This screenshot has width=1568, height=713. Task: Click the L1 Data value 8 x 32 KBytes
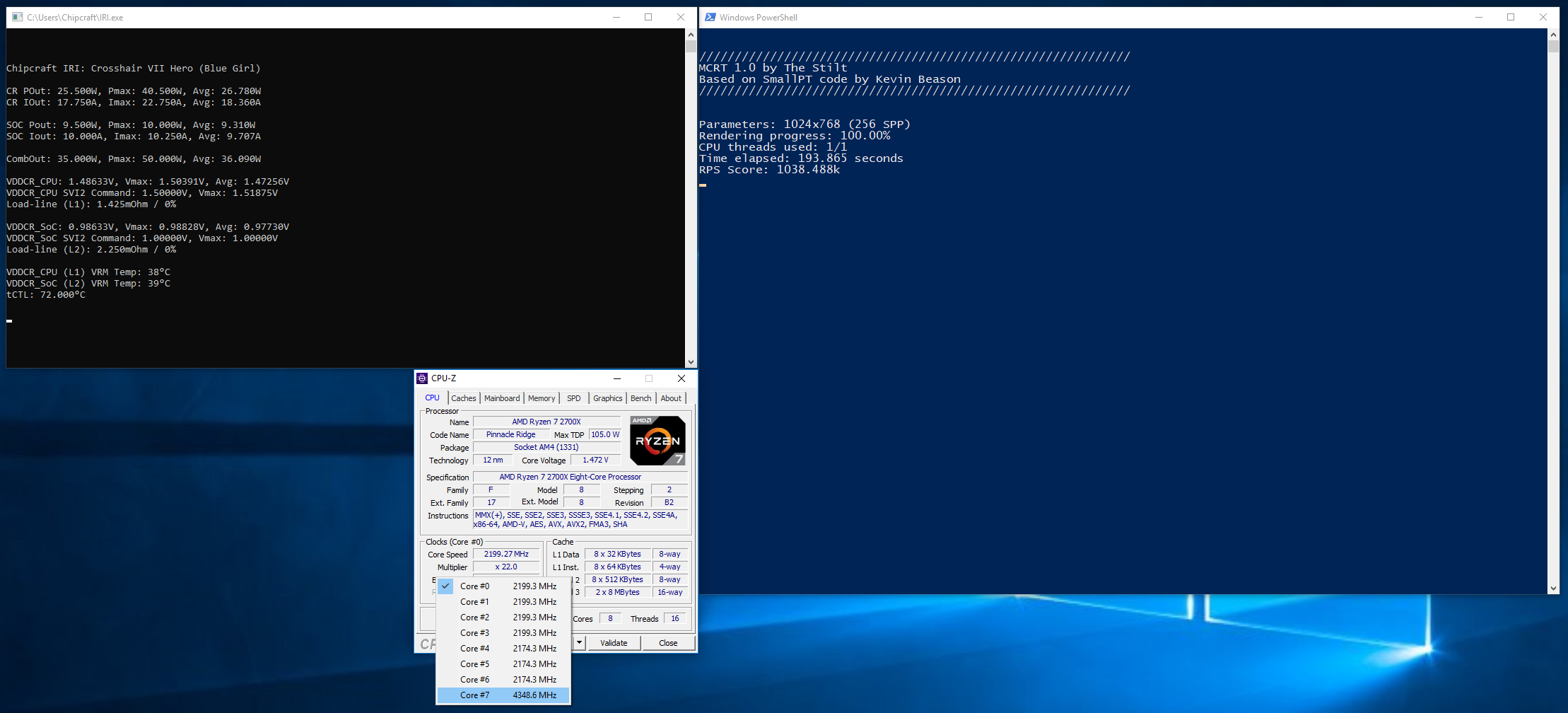click(617, 554)
